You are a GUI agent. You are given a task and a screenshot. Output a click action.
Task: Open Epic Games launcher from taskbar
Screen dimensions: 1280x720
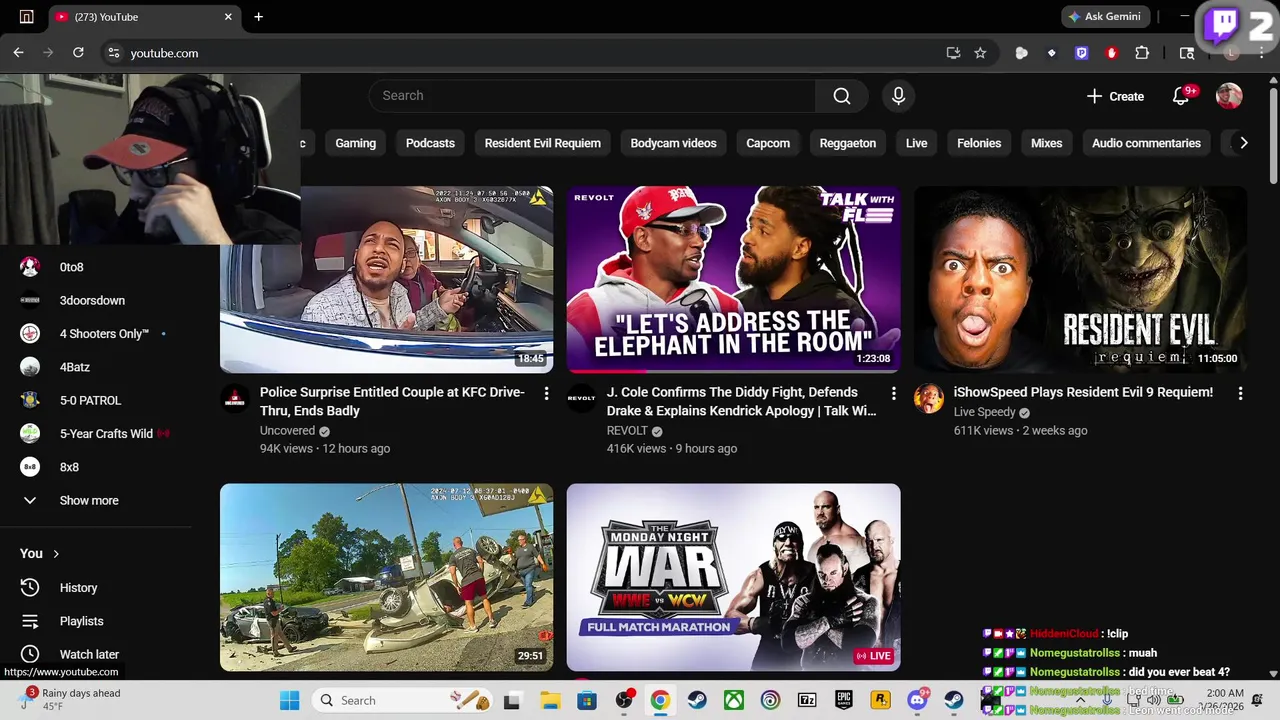[844, 700]
